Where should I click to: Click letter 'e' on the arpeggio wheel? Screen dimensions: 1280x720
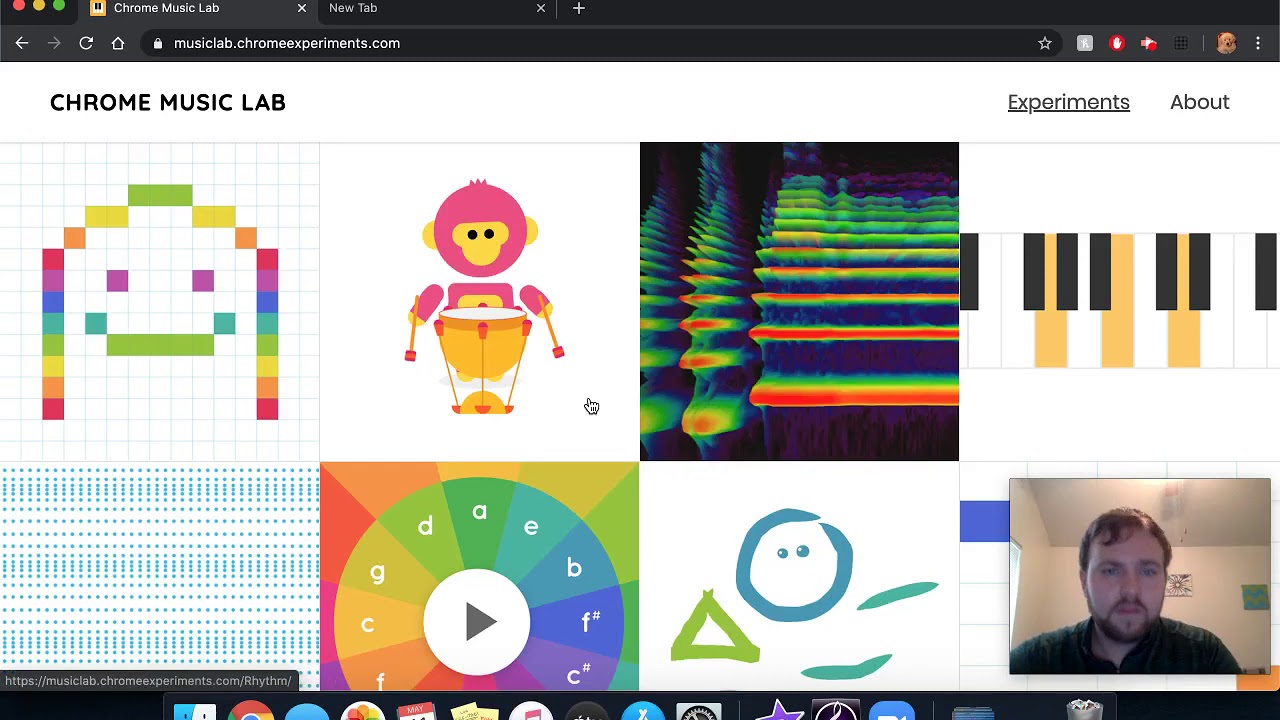tap(531, 527)
